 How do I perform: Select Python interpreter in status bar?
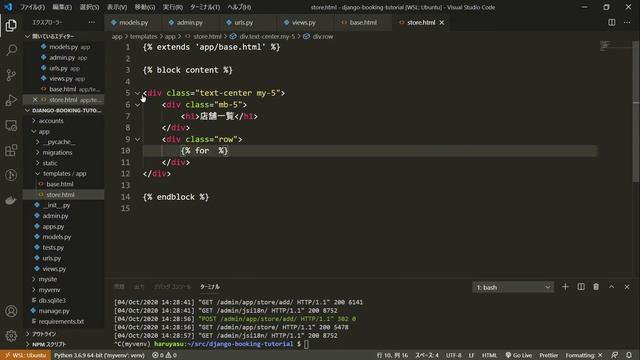[99, 355]
